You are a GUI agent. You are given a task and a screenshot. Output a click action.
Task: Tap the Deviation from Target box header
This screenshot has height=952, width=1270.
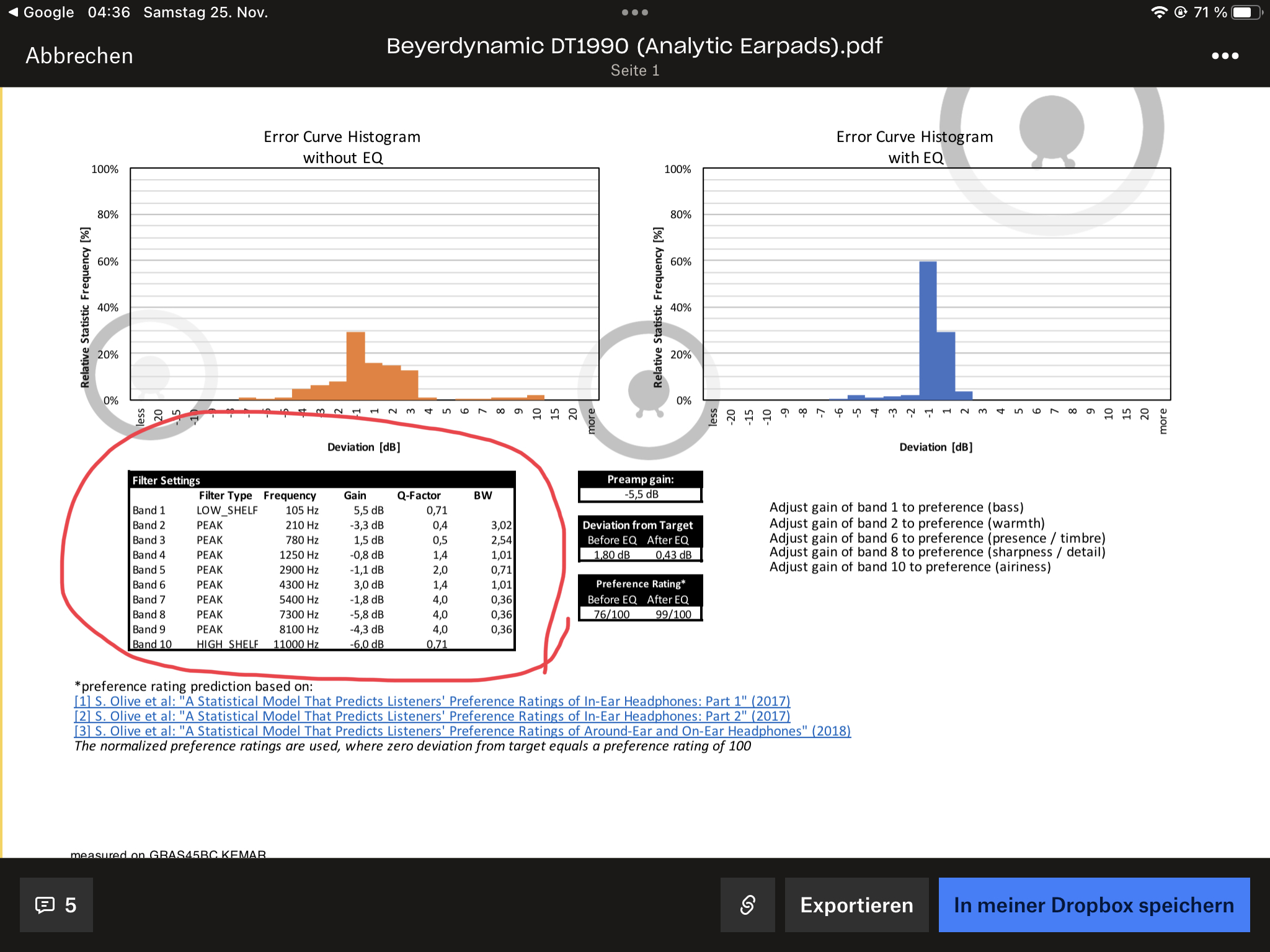click(x=638, y=525)
